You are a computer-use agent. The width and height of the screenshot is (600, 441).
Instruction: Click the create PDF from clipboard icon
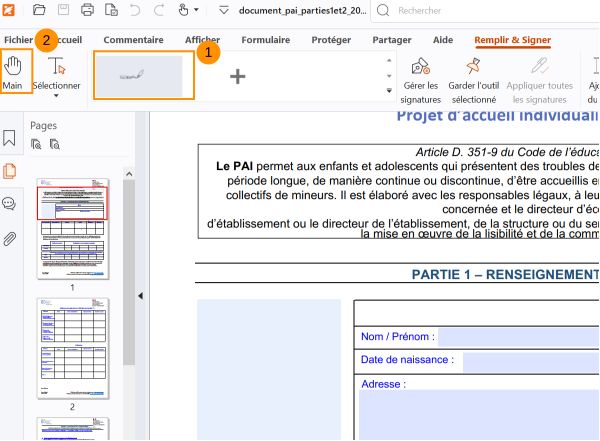(x=111, y=10)
